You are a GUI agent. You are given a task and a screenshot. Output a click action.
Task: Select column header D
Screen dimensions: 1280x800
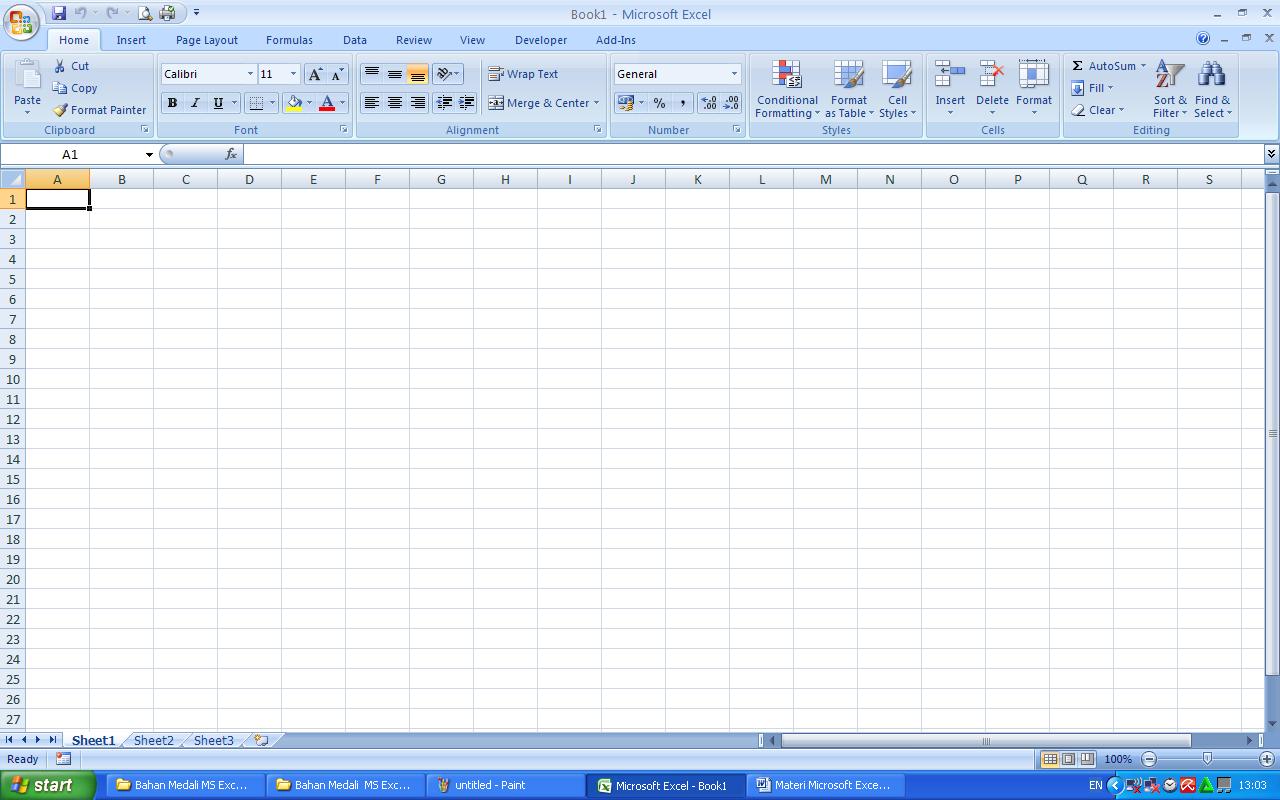[249, 179]
